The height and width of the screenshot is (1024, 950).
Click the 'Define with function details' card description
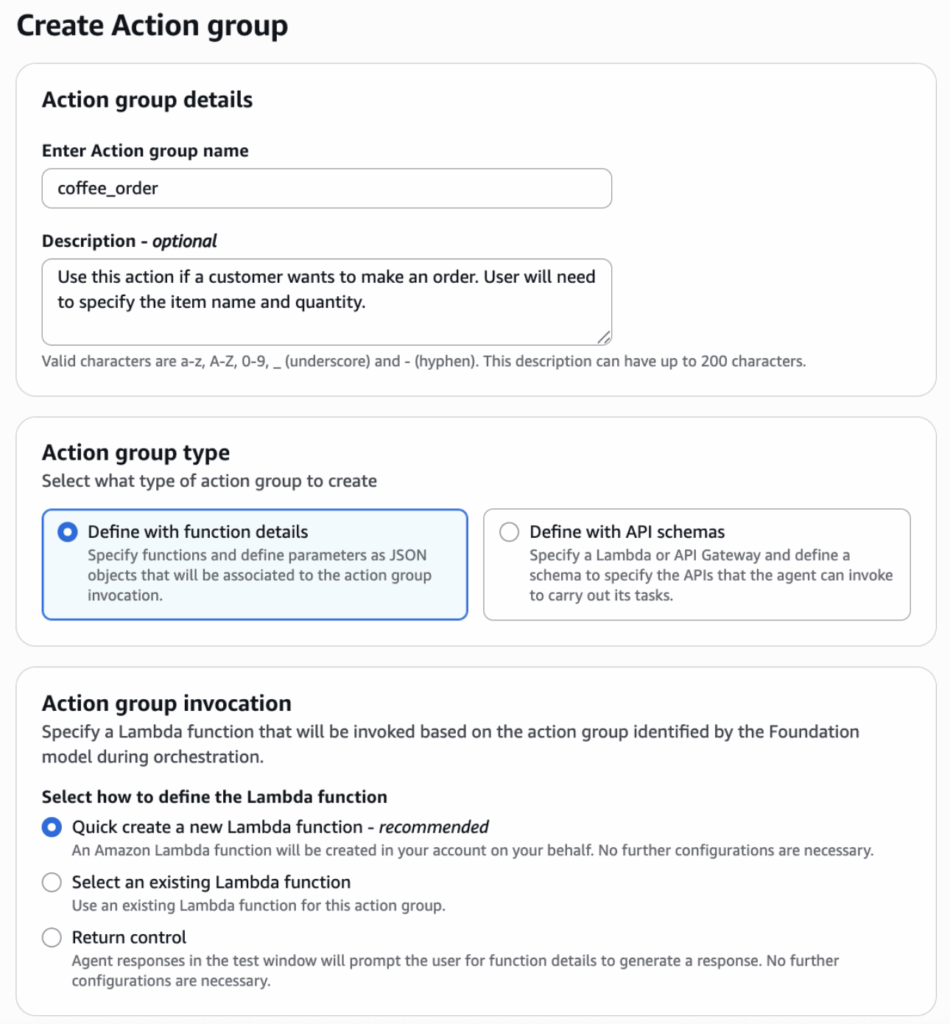(259, 575)
